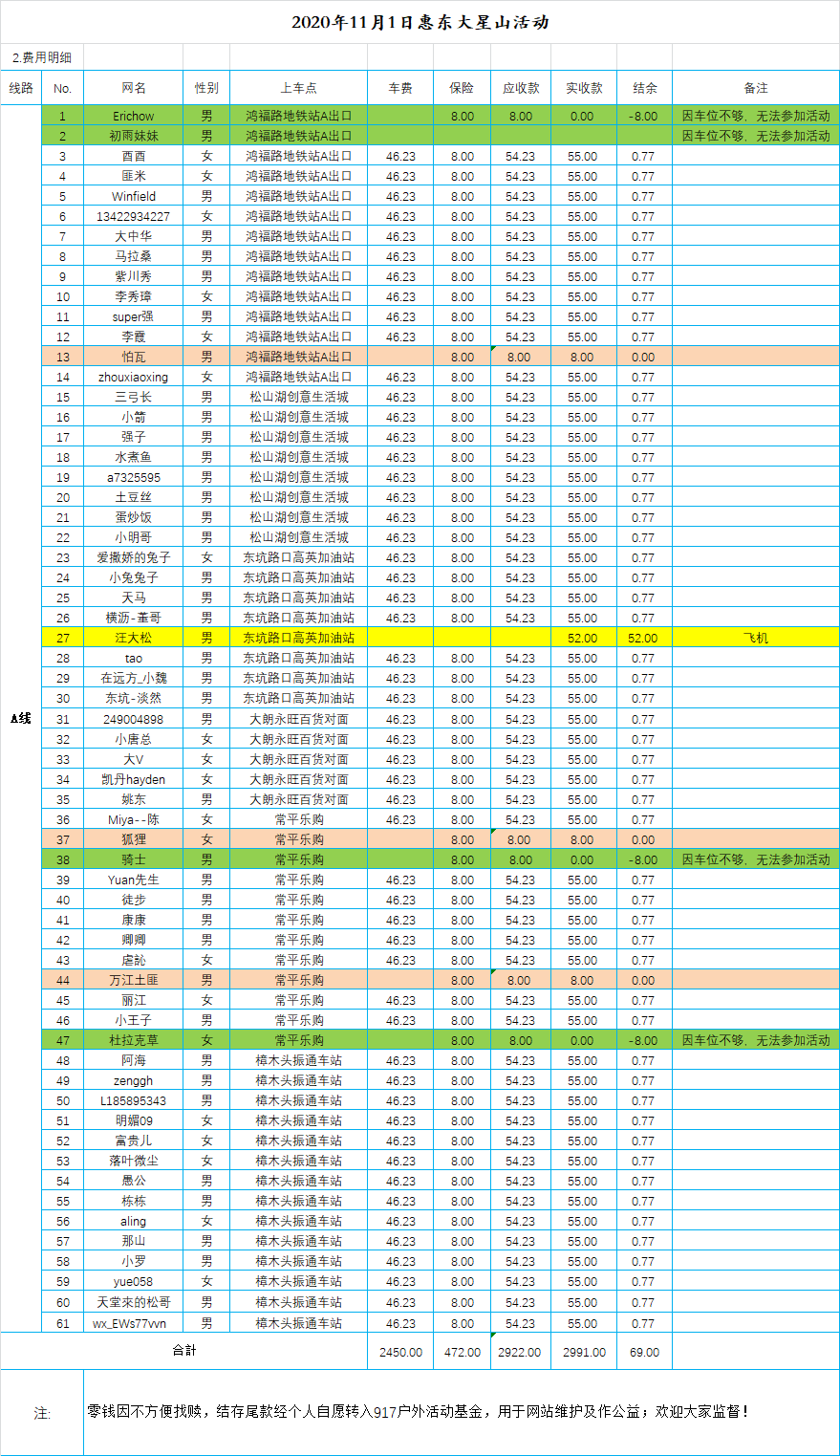Viewport: 840px width, 1456px height.
Task: Select the total 实收款 value 2991.00
Action: coord(583,1352)
